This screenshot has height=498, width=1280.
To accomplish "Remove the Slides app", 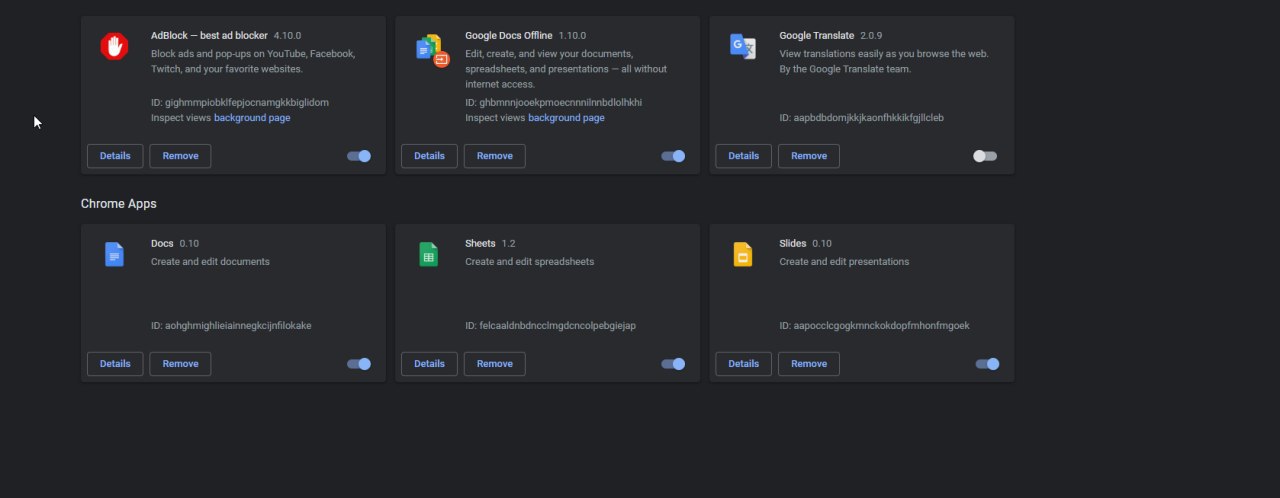I will (809, 364).
